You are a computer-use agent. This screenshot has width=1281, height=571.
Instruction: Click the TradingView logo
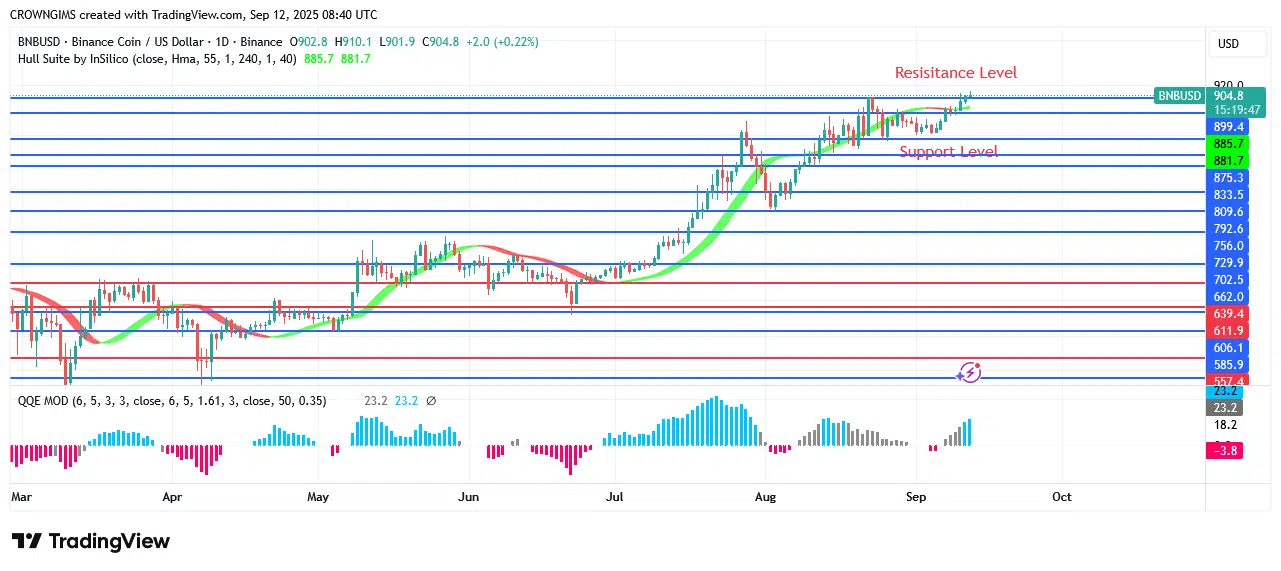pyautogui.click(x=91, y=541)
